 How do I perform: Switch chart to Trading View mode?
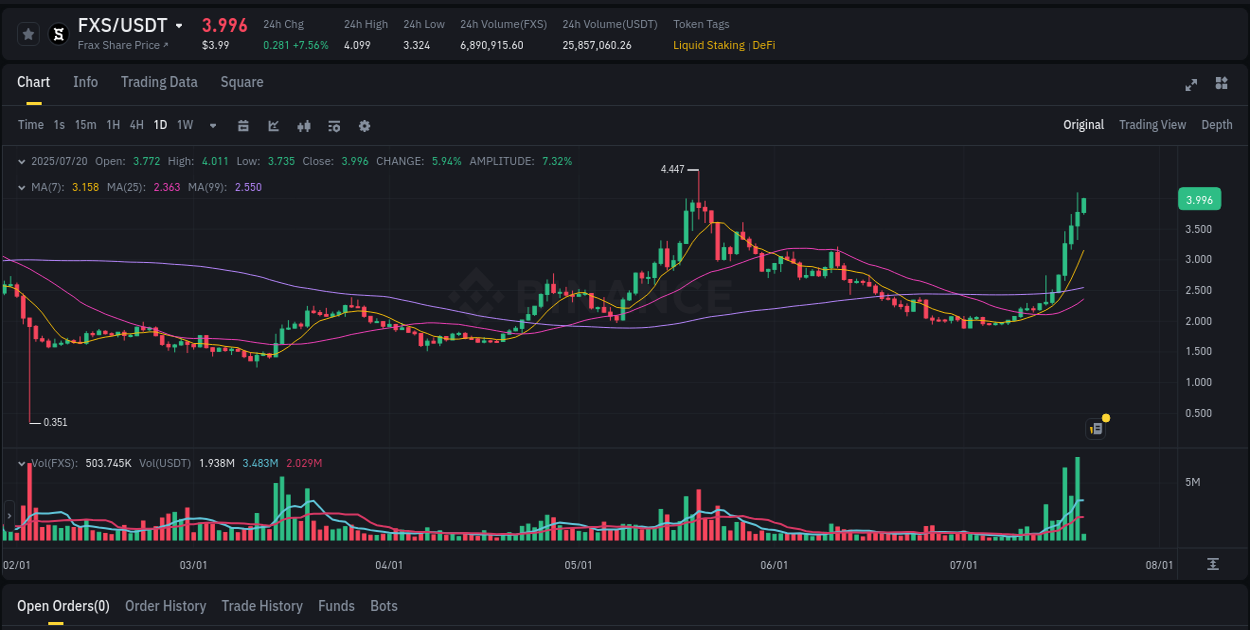pyautogui.click(x=1152, y=125)
